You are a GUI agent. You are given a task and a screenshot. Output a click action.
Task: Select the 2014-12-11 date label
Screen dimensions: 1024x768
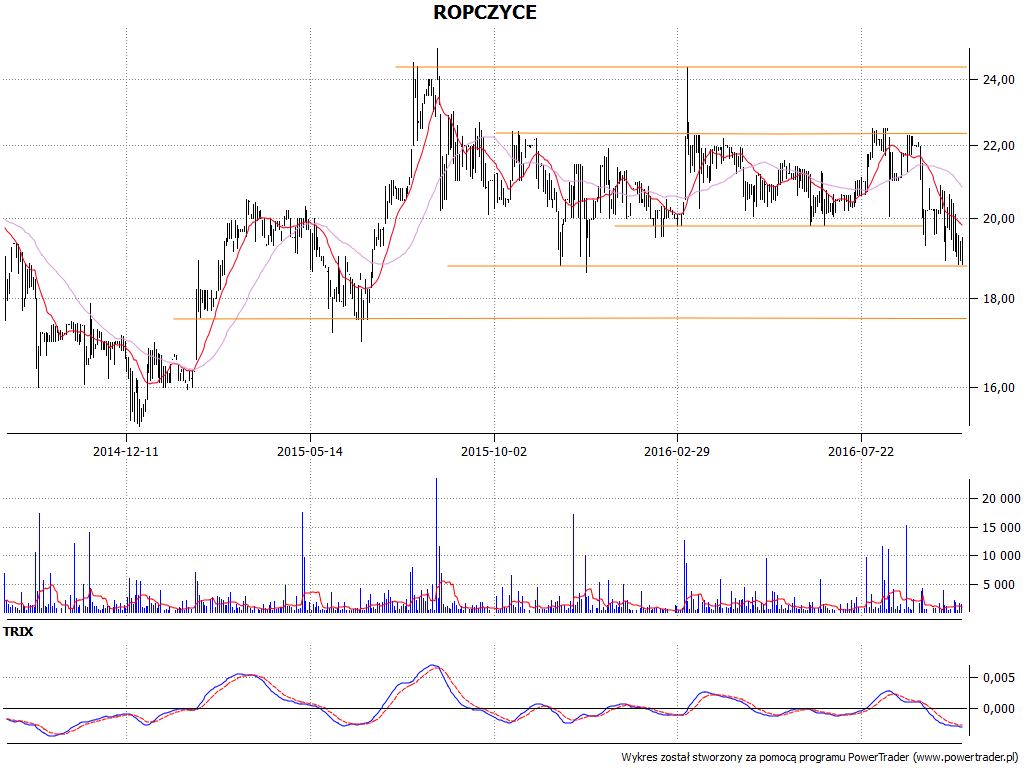coord(125,451)
